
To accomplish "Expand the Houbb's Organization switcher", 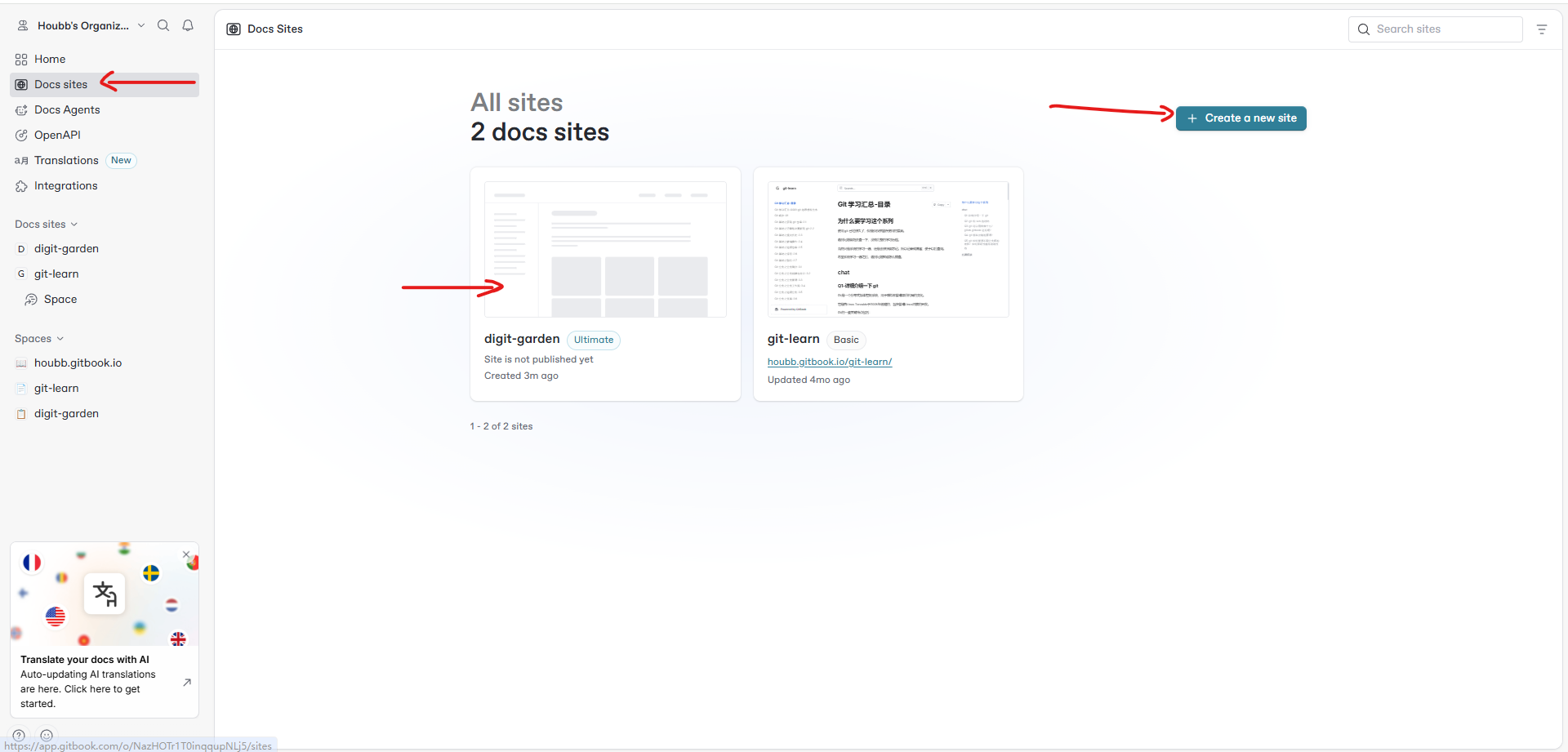I will pos(82,26).
